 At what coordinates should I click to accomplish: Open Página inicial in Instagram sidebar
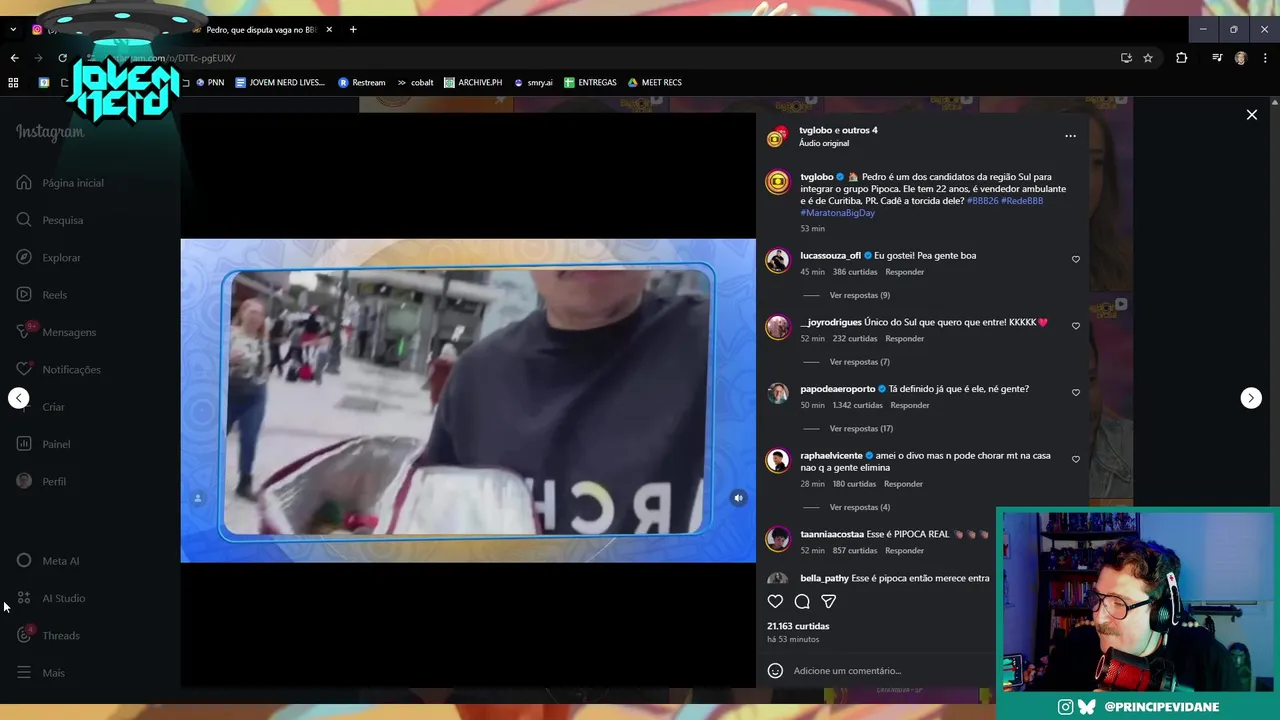point(60,183)
